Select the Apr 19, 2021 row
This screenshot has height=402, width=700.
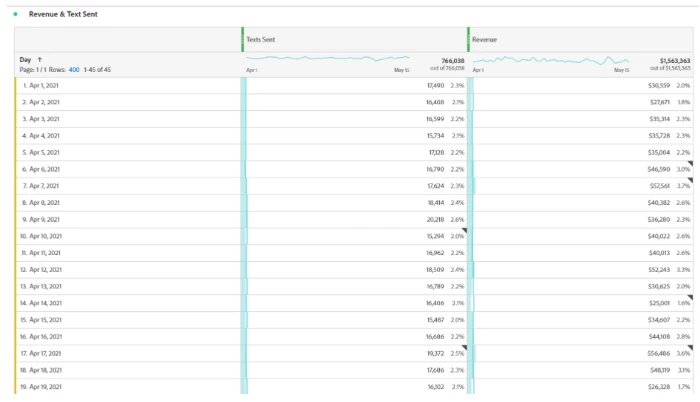click(x=354, y=386)
